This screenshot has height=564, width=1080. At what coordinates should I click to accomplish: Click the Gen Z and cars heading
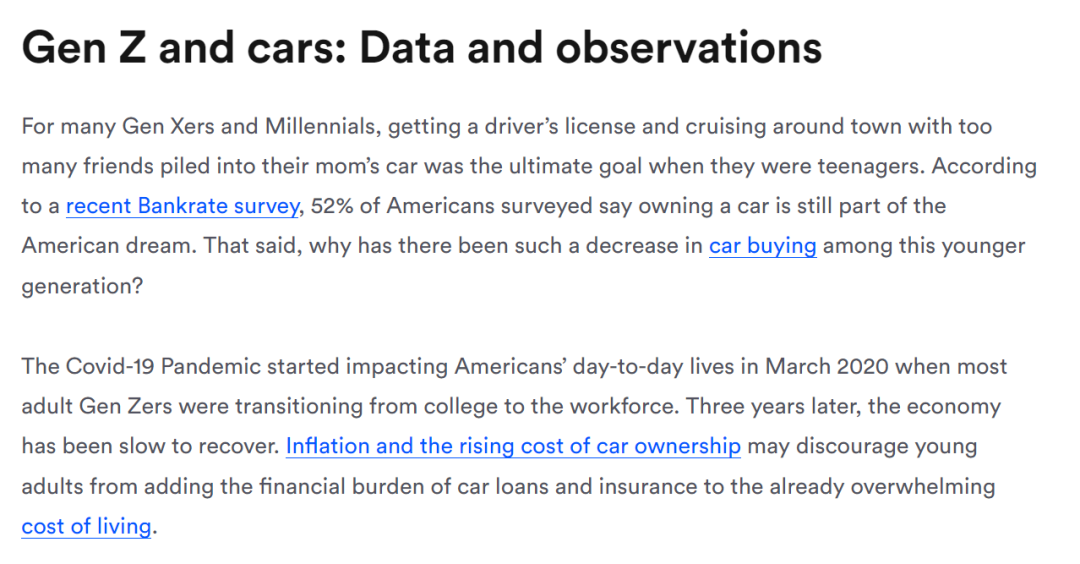(422, 48)
